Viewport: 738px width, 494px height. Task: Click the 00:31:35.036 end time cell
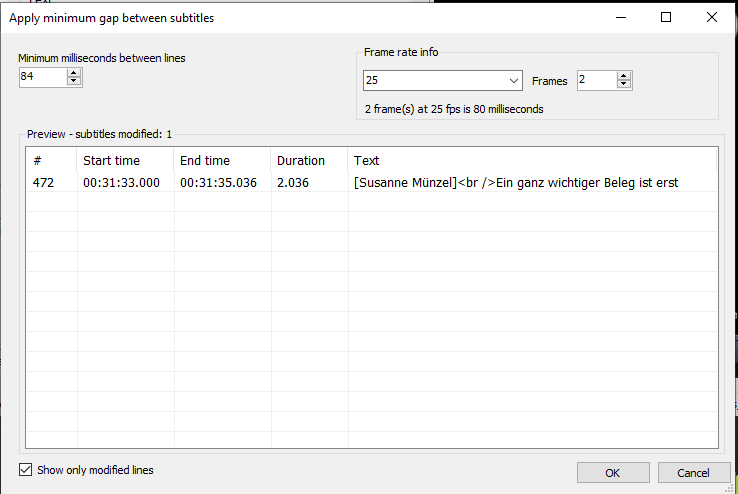coord(218,183)
